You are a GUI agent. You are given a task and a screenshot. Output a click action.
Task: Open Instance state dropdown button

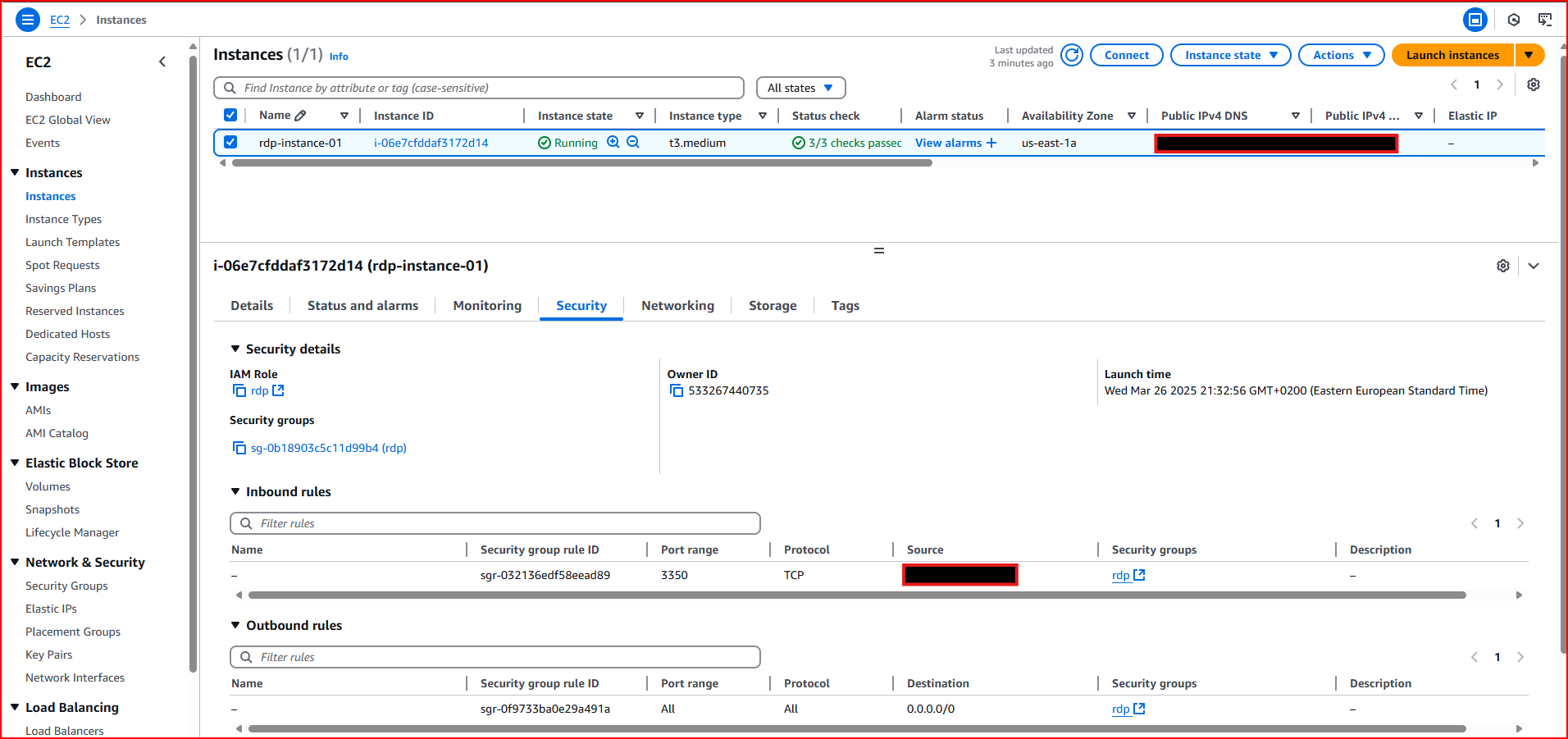pyautogui.click(x=1230, y=55)
